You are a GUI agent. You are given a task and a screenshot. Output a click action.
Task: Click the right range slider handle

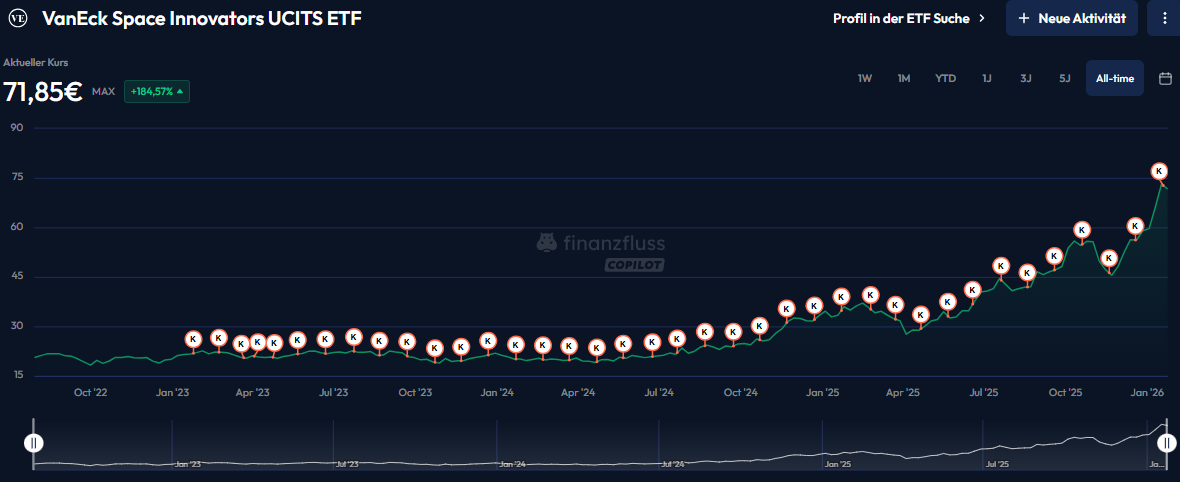pyautogui.click(x=1165, y=443)
